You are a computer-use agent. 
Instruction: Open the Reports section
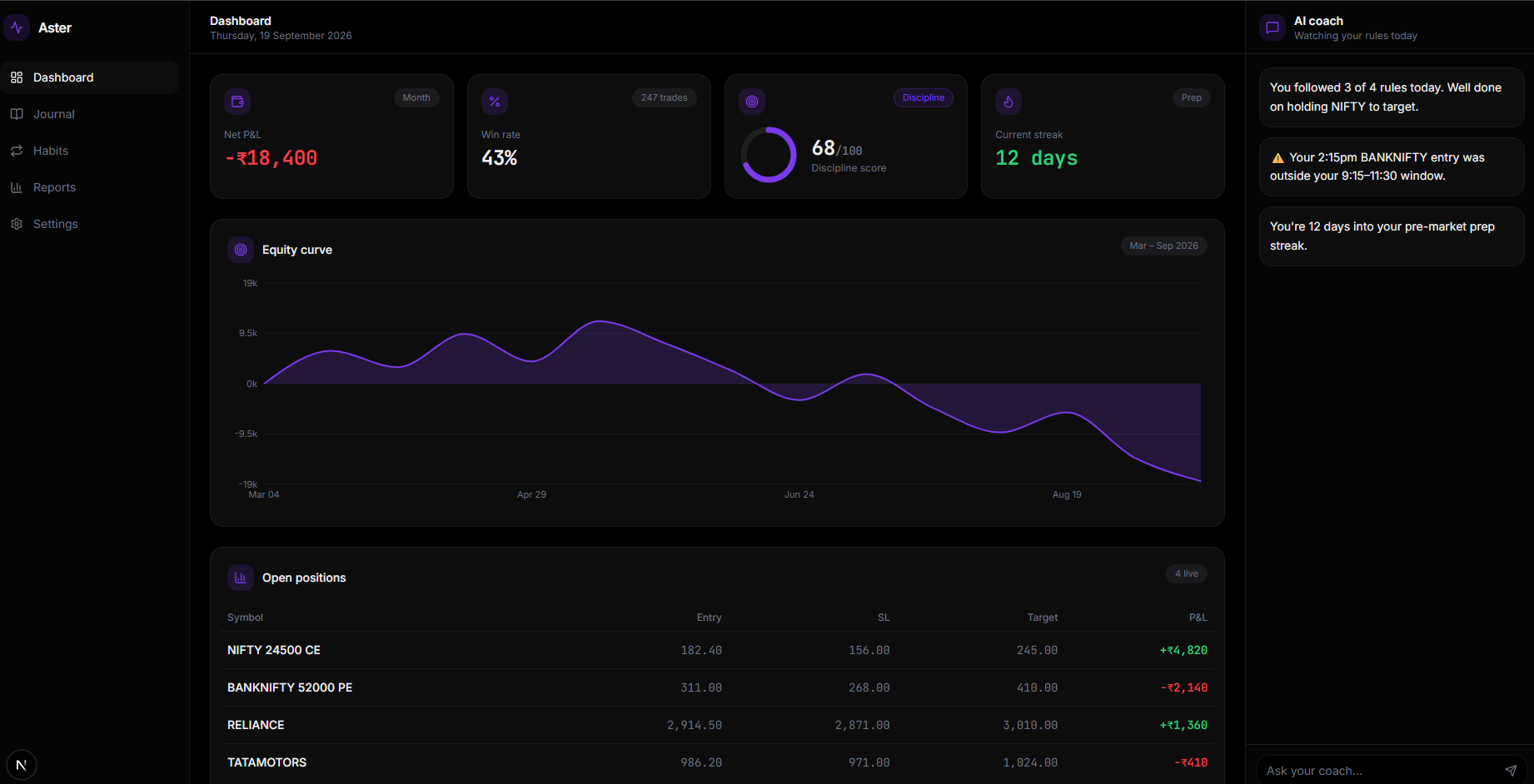click(90, 187)
